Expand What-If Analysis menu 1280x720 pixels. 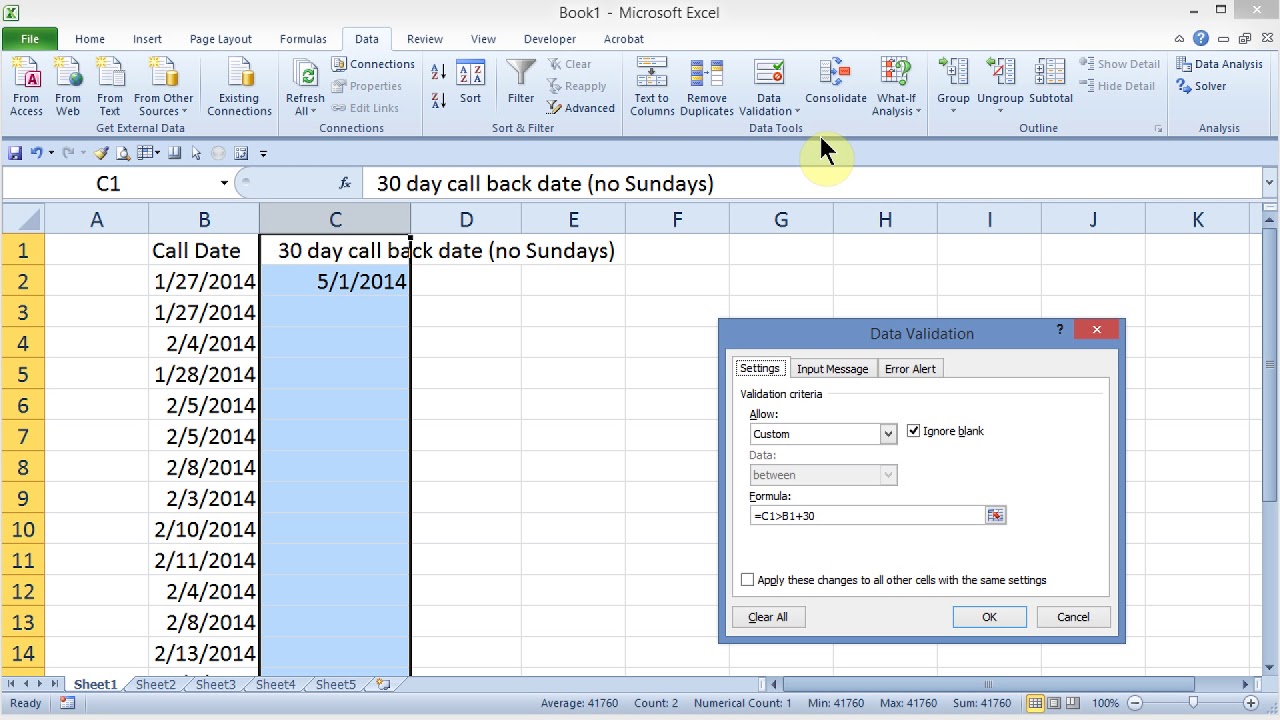coord(896,87)
